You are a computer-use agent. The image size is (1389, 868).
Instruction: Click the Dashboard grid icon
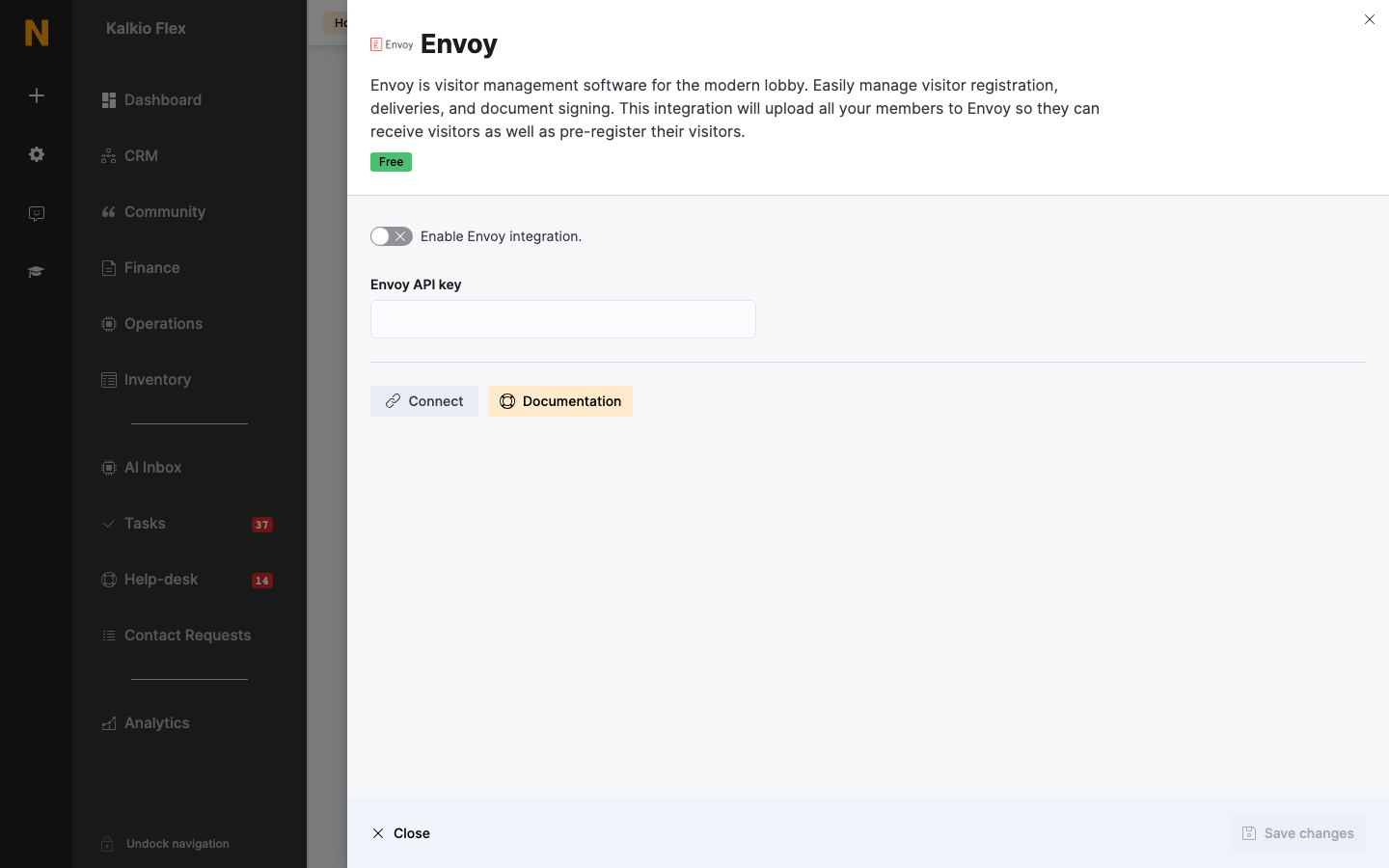point(109,100)
